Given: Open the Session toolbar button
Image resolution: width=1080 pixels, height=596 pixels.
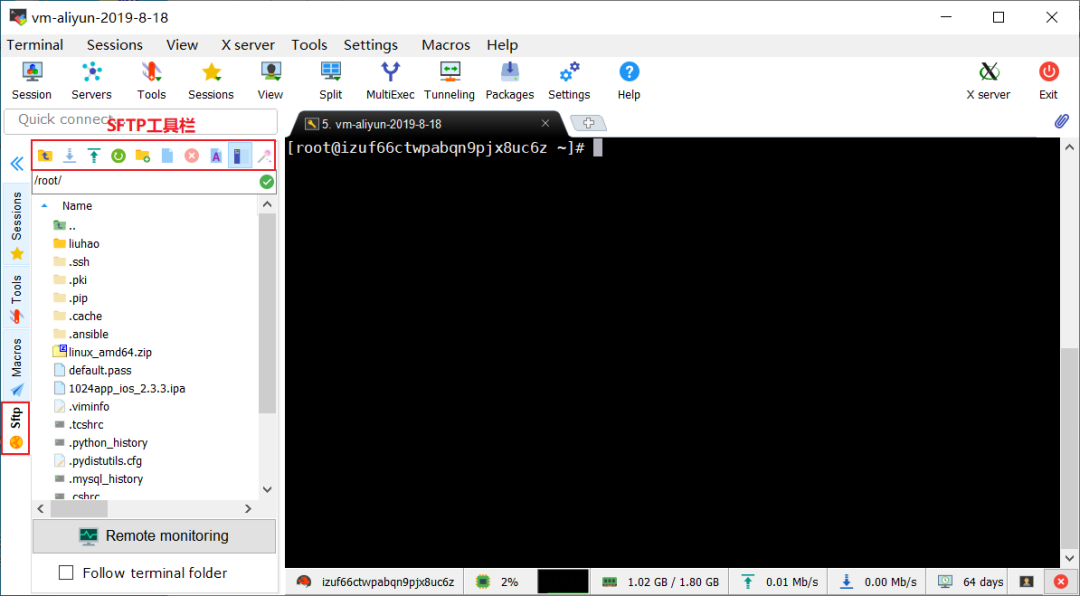Looking at the screenshot, I should coord(32,81).
